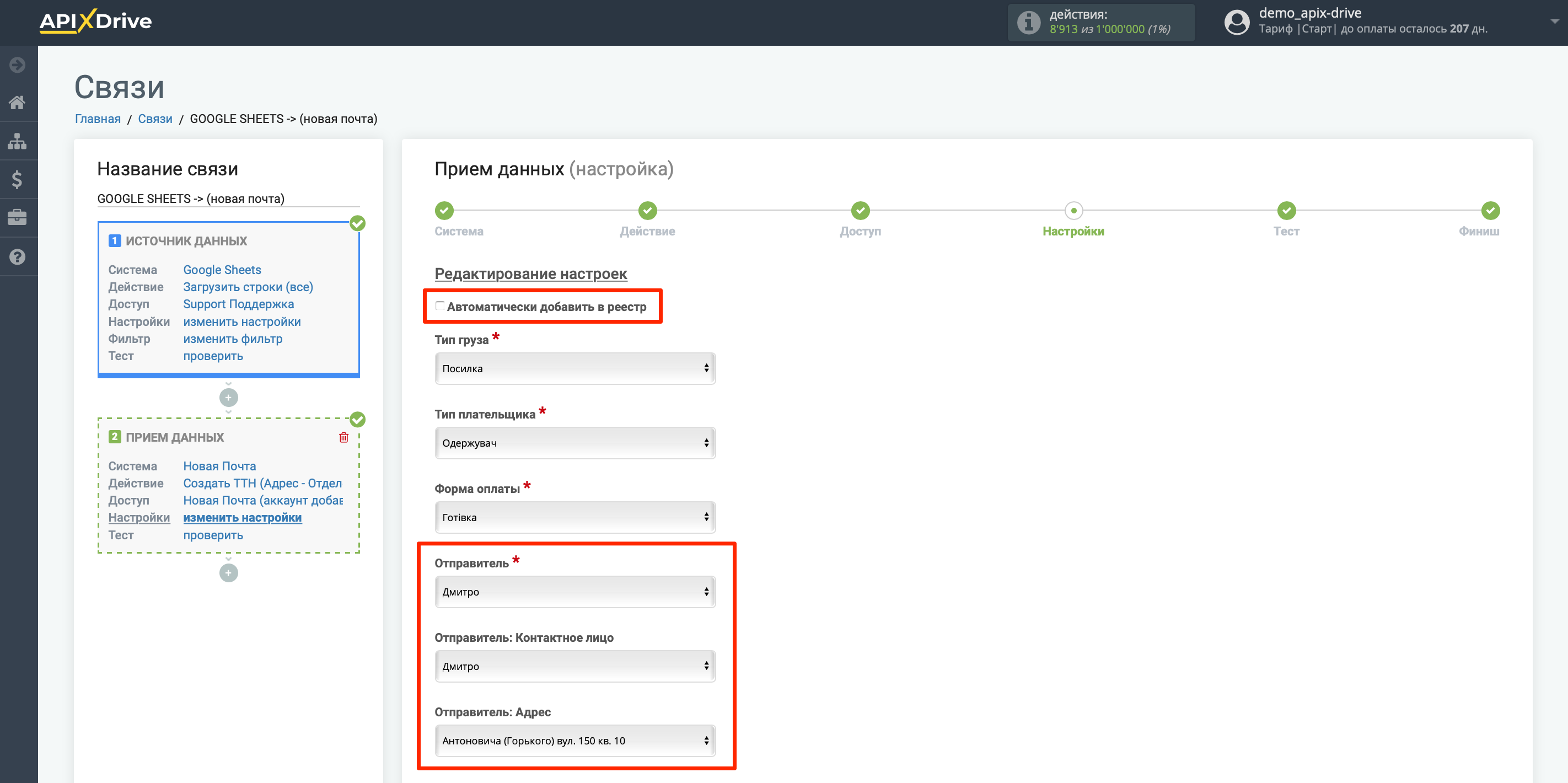Viewport: 1568px width, 783px height.
Task: Click green checkmark on ИСТОЧНИК ДАННЫХ block
Action: (x=358, y=223)
